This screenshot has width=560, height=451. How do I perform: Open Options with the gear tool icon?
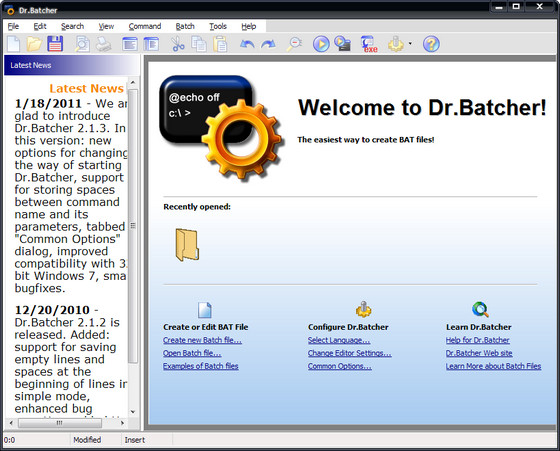[396, 44]
